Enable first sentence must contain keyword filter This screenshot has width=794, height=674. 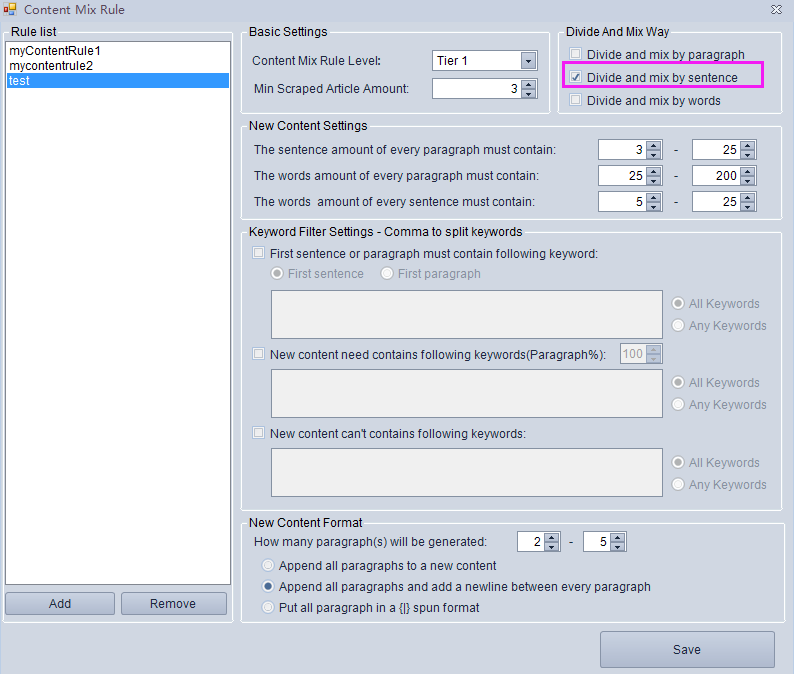click(x=260, y=254)
